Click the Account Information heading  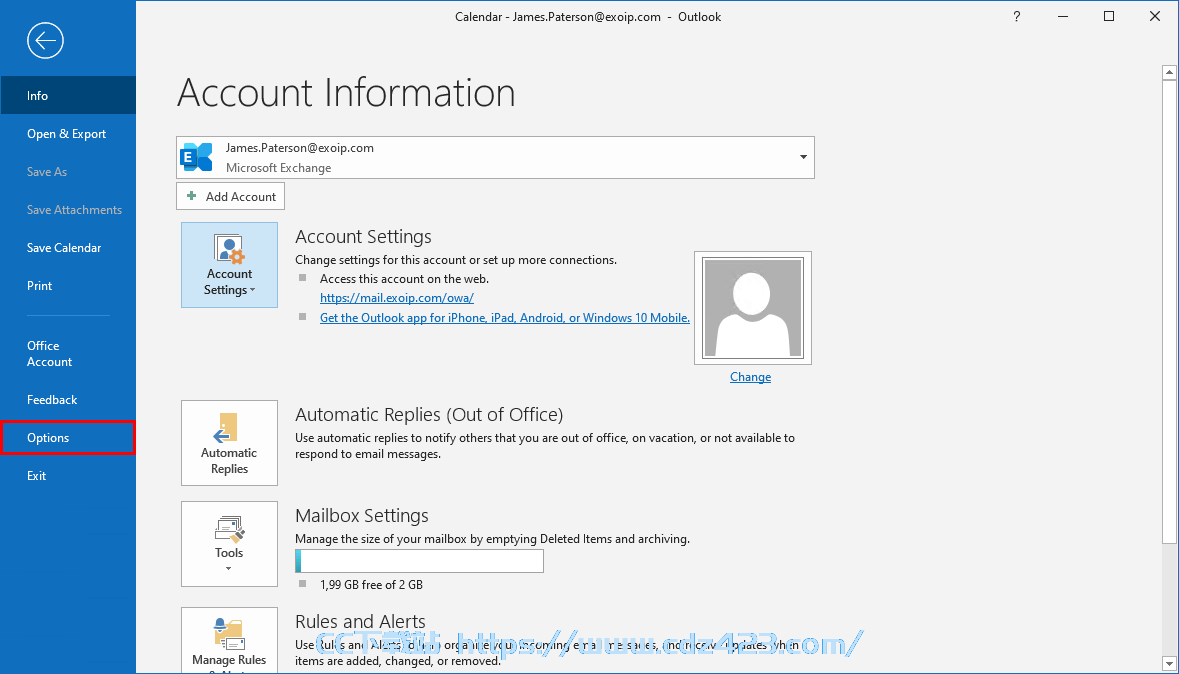[347, 93]
